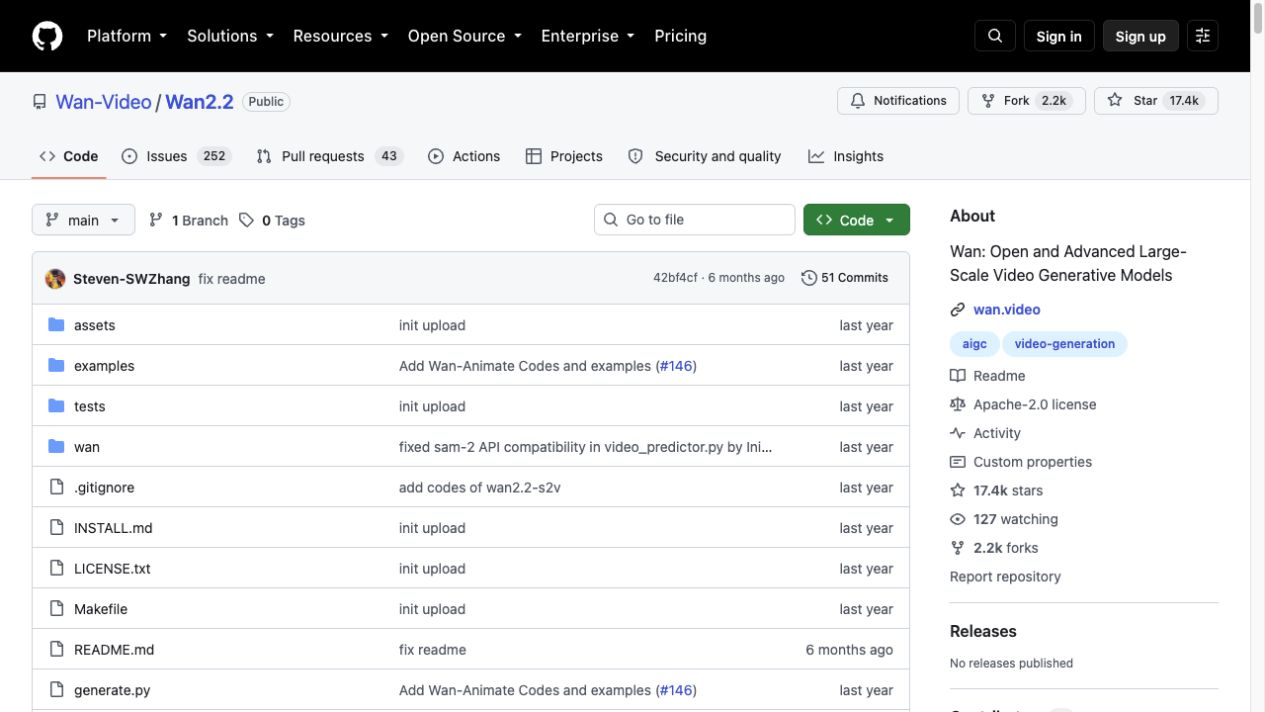The image size is (1265, 712).
Task: Click the folder icon for wan
Action: coord(56,447)
